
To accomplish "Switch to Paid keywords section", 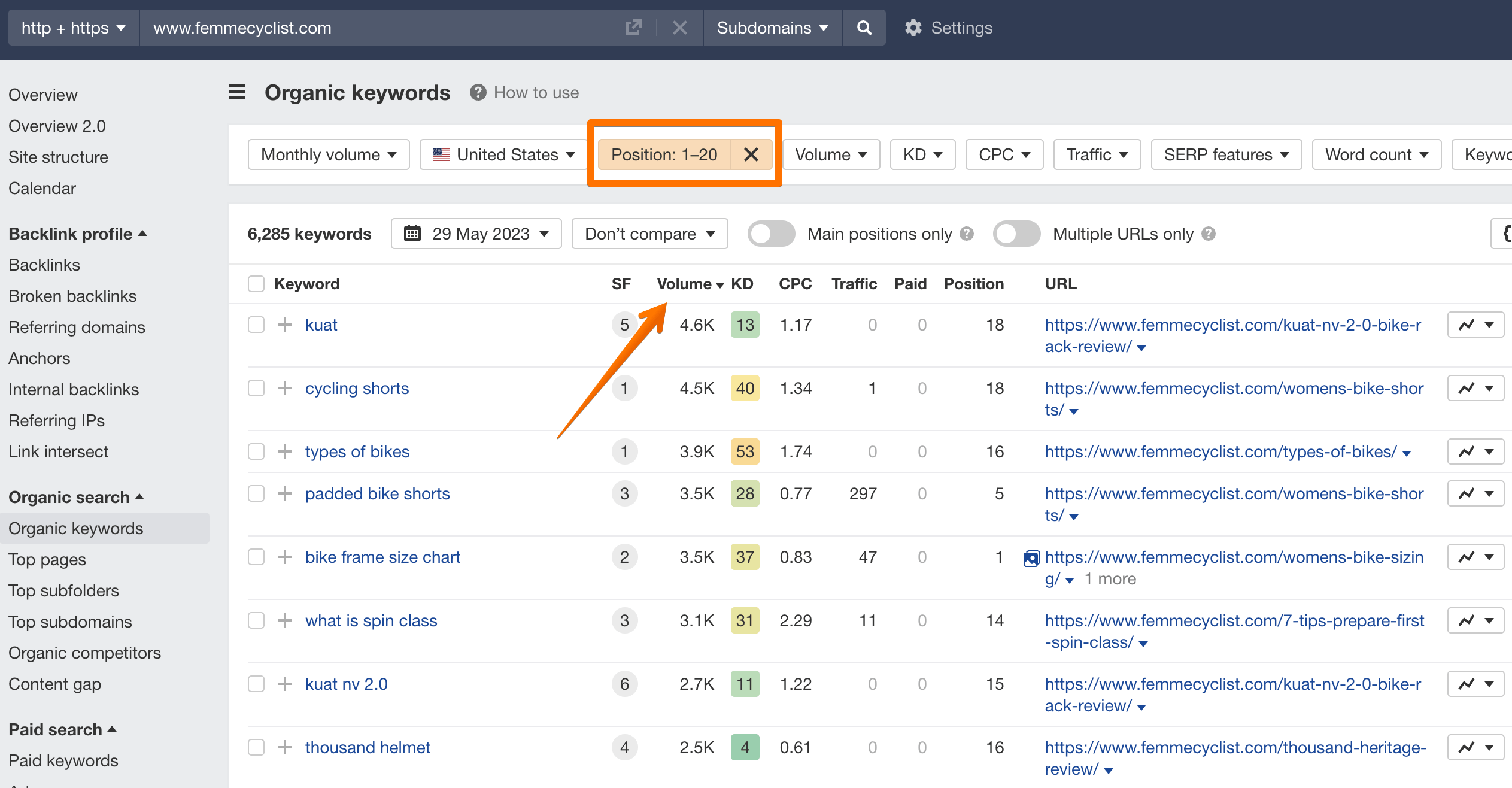I will pyautogui.click(x=63, y=760).
